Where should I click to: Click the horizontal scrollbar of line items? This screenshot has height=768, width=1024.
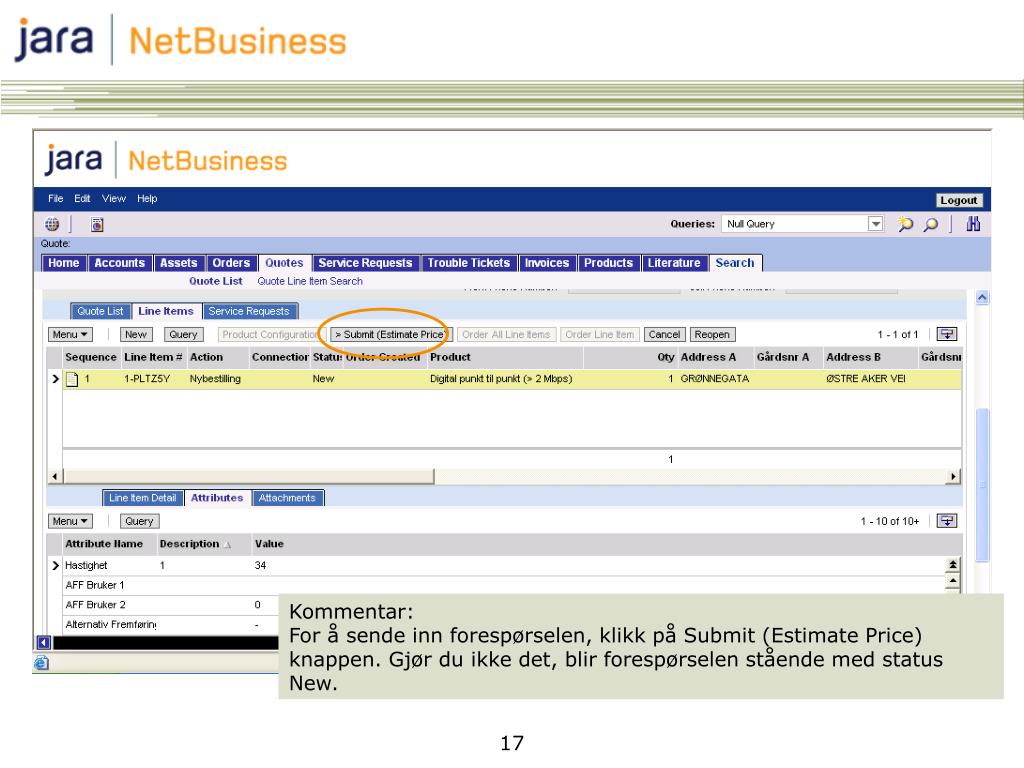[x=248, y=476]
